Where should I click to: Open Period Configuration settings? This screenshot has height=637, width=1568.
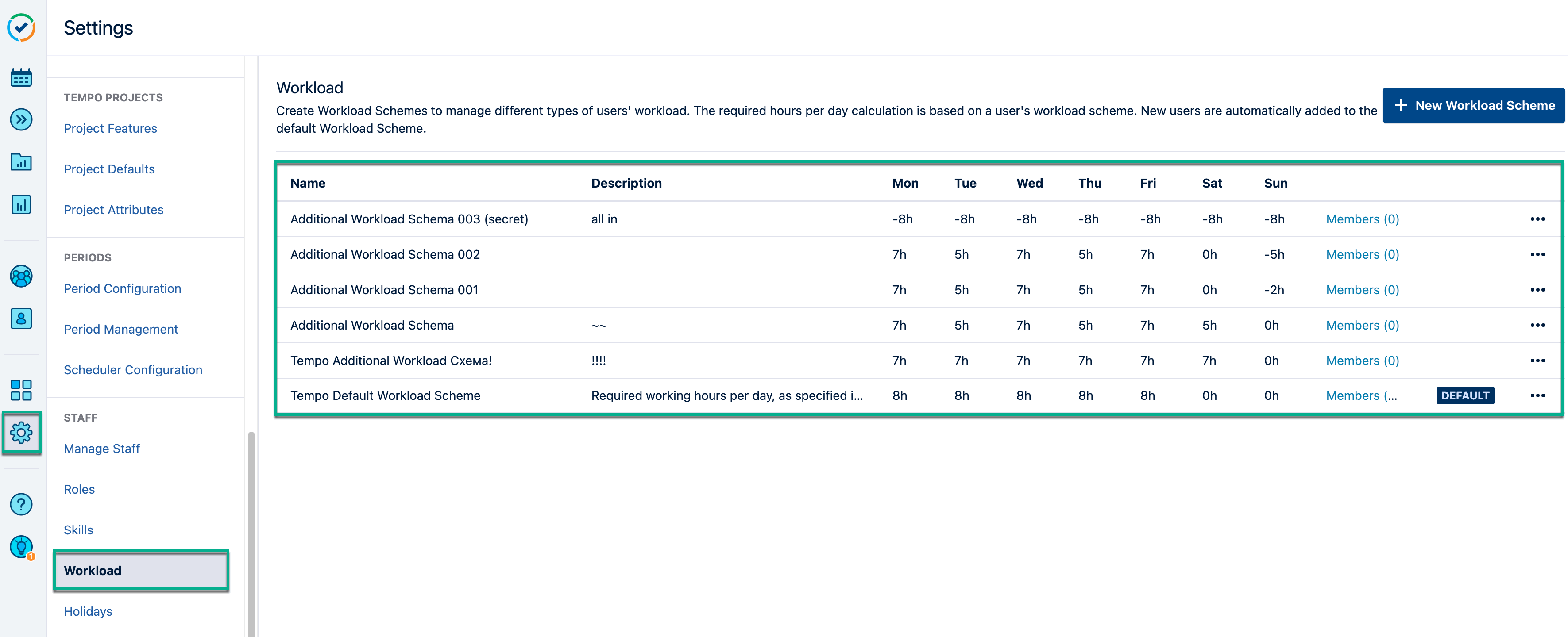[122, 288]
